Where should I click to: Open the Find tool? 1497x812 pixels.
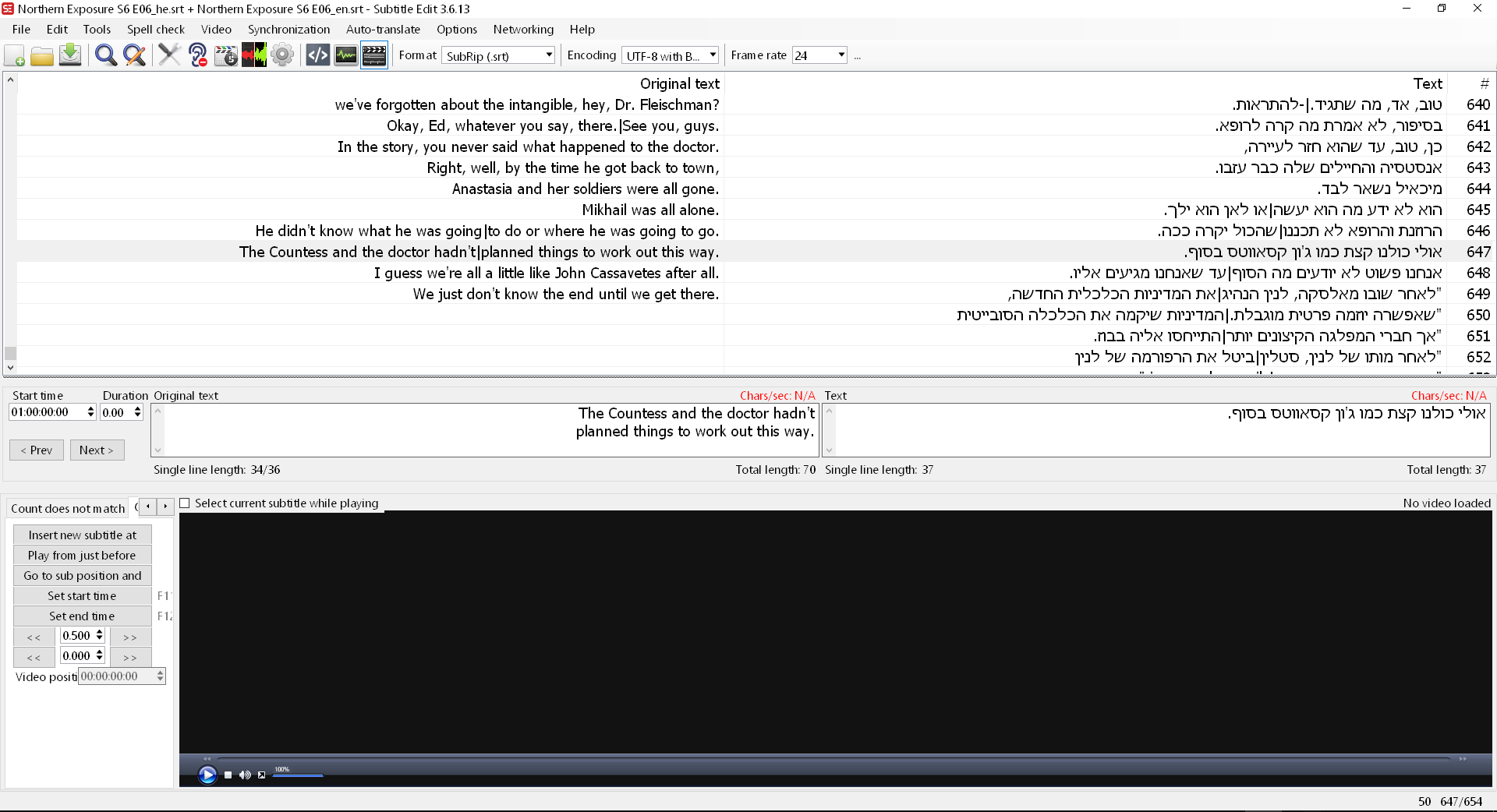tap(104, 55)
